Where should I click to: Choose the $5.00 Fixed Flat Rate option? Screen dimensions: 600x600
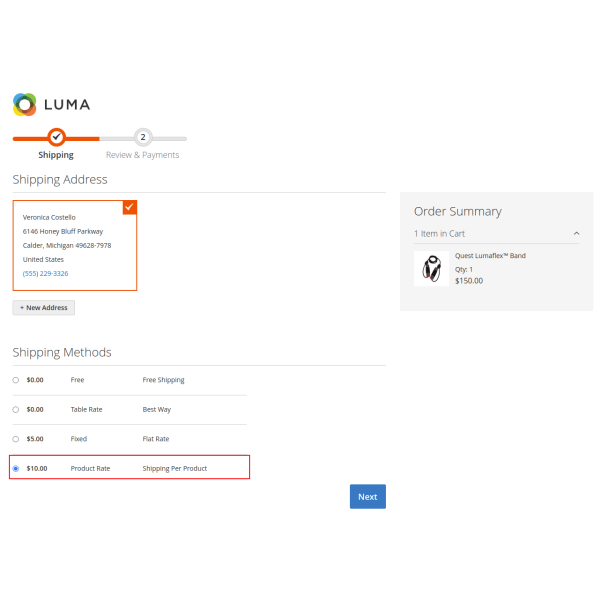pos(15,439)
